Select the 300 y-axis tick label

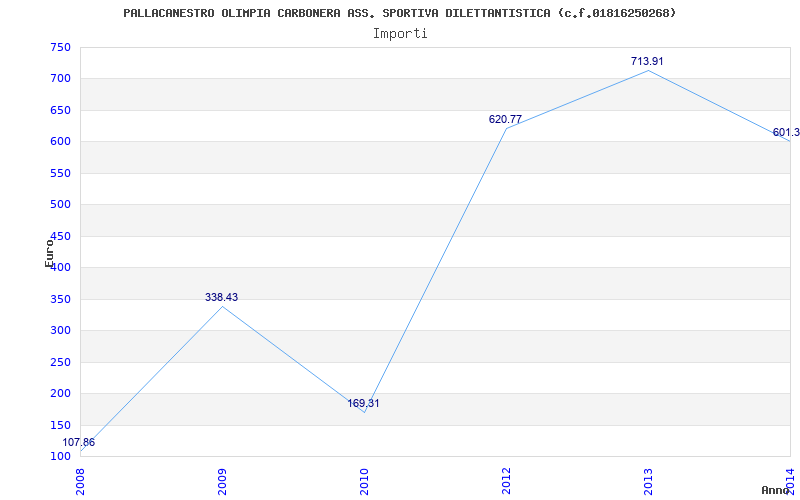click(60, 331)
